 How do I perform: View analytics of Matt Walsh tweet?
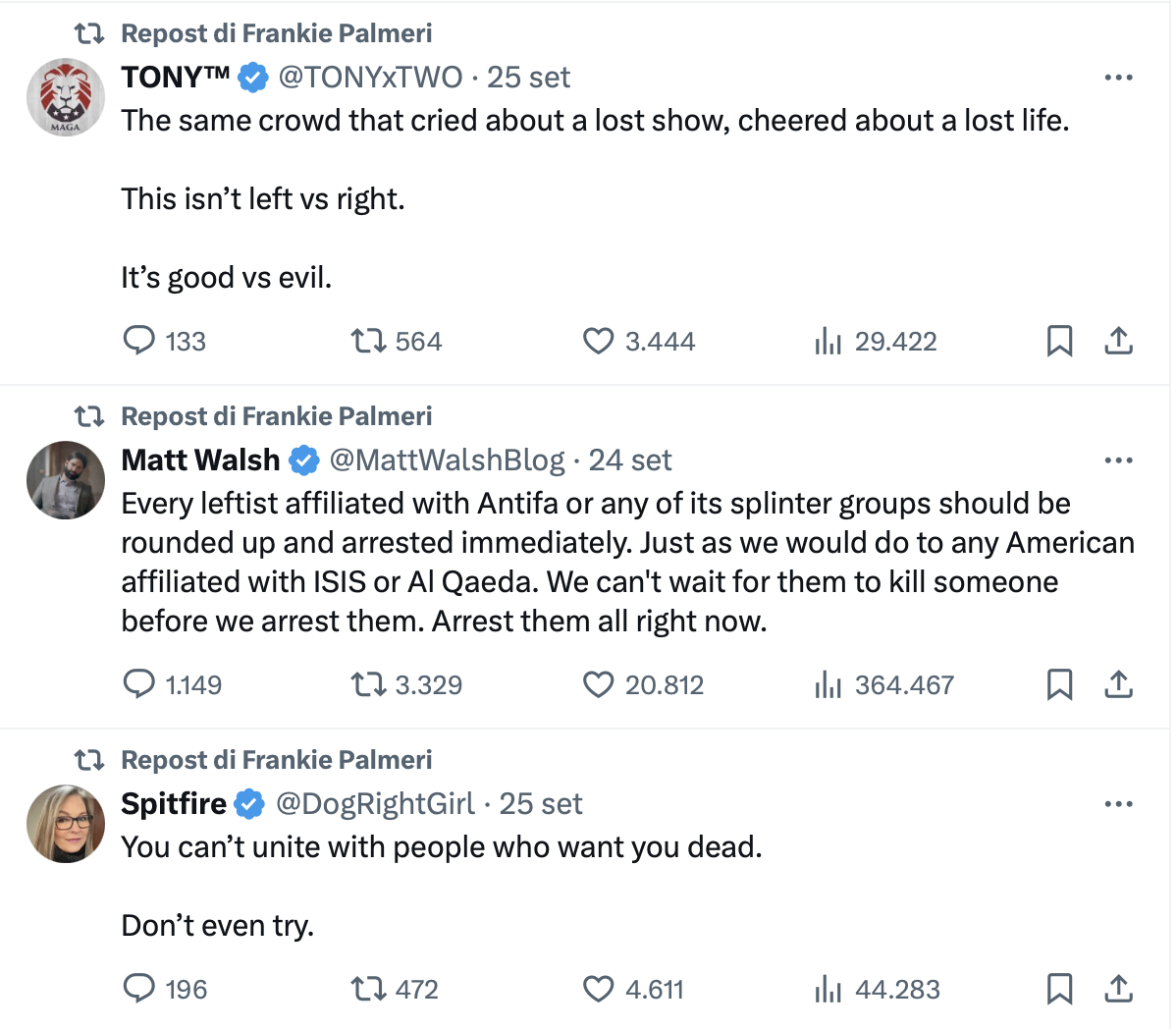pos(828,684)
